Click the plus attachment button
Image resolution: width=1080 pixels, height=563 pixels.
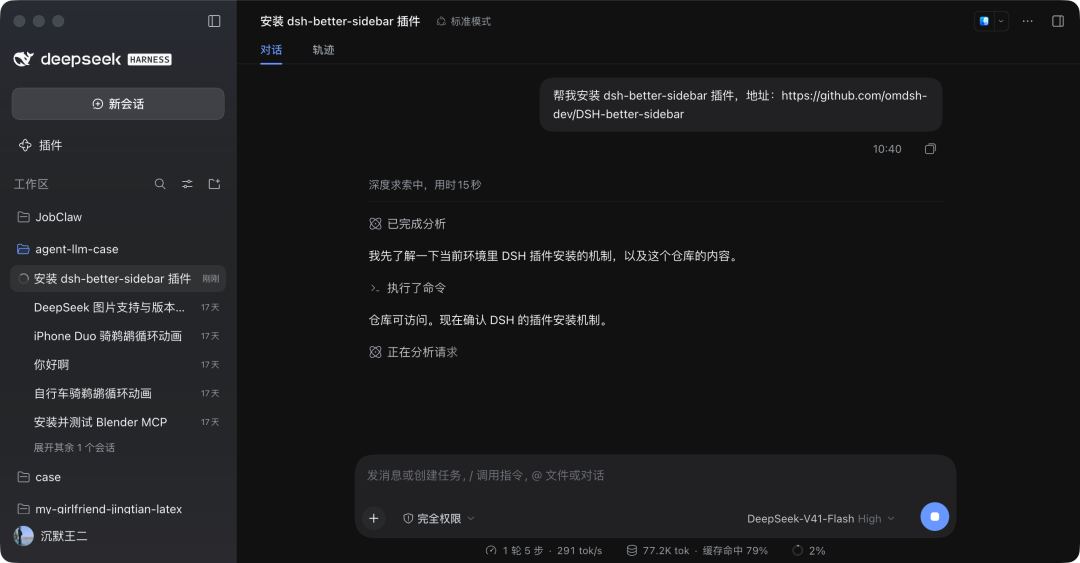coord(373,518)
